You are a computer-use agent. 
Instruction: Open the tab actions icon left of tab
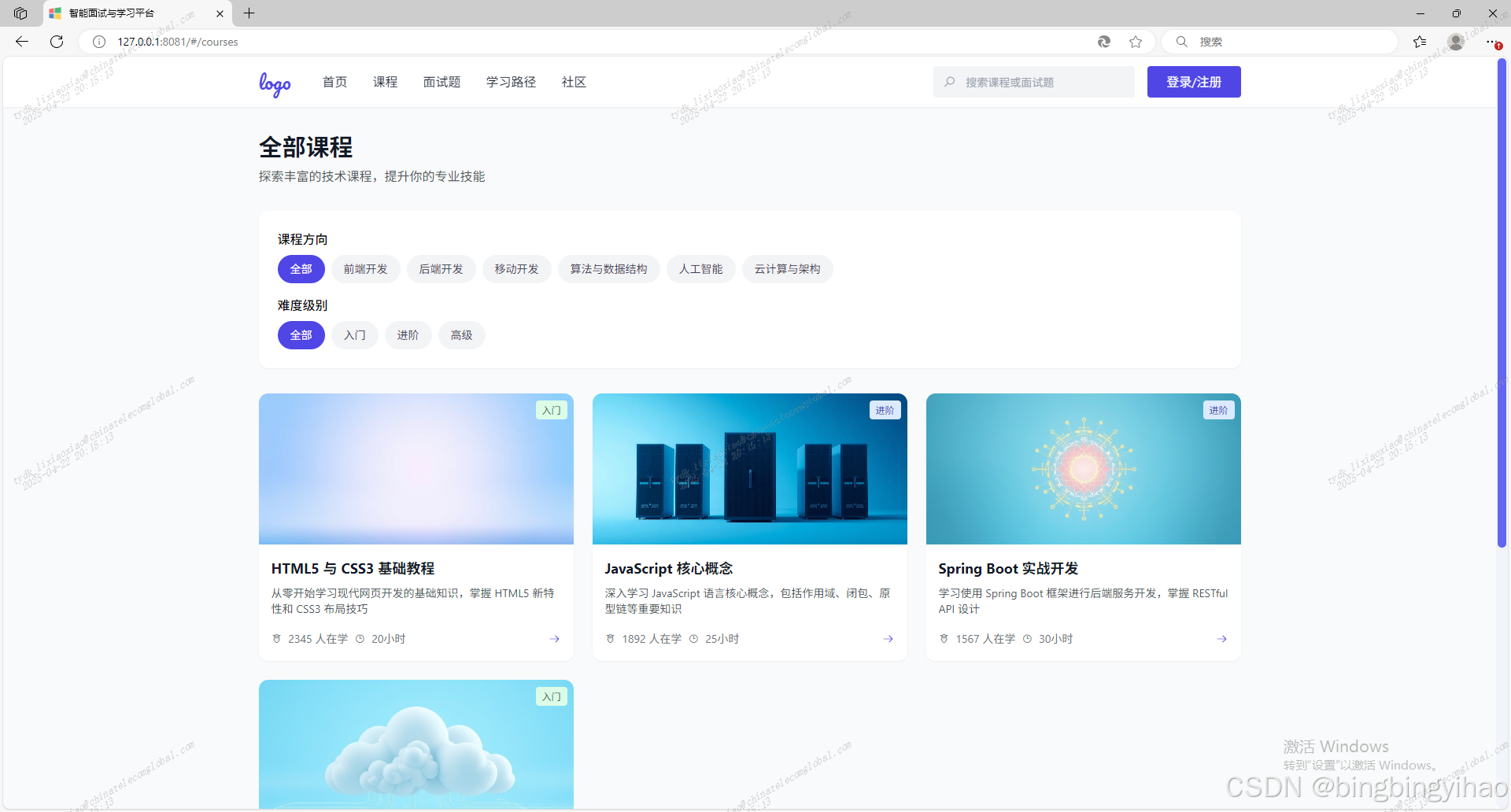coord(20,13)
